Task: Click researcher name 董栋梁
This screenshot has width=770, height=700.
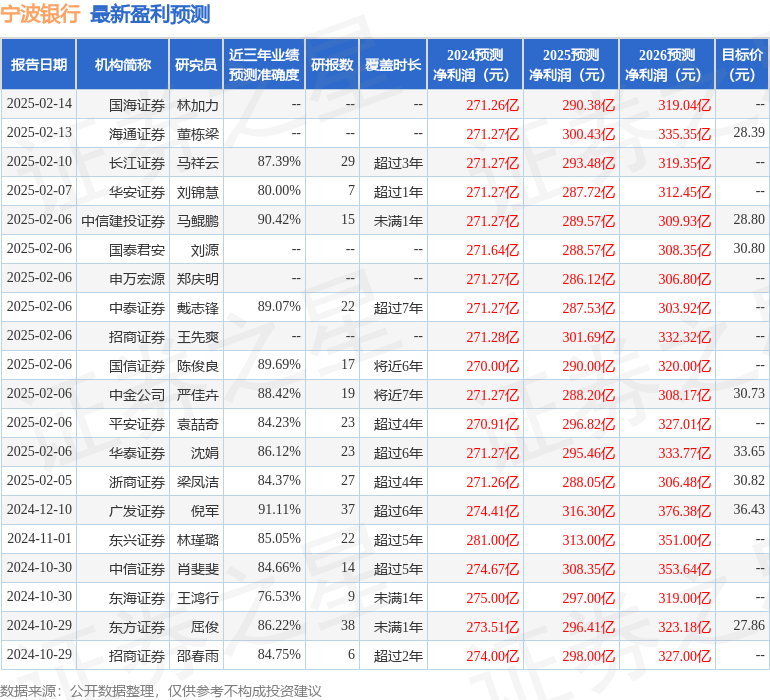Action: (x=197, y=134)
